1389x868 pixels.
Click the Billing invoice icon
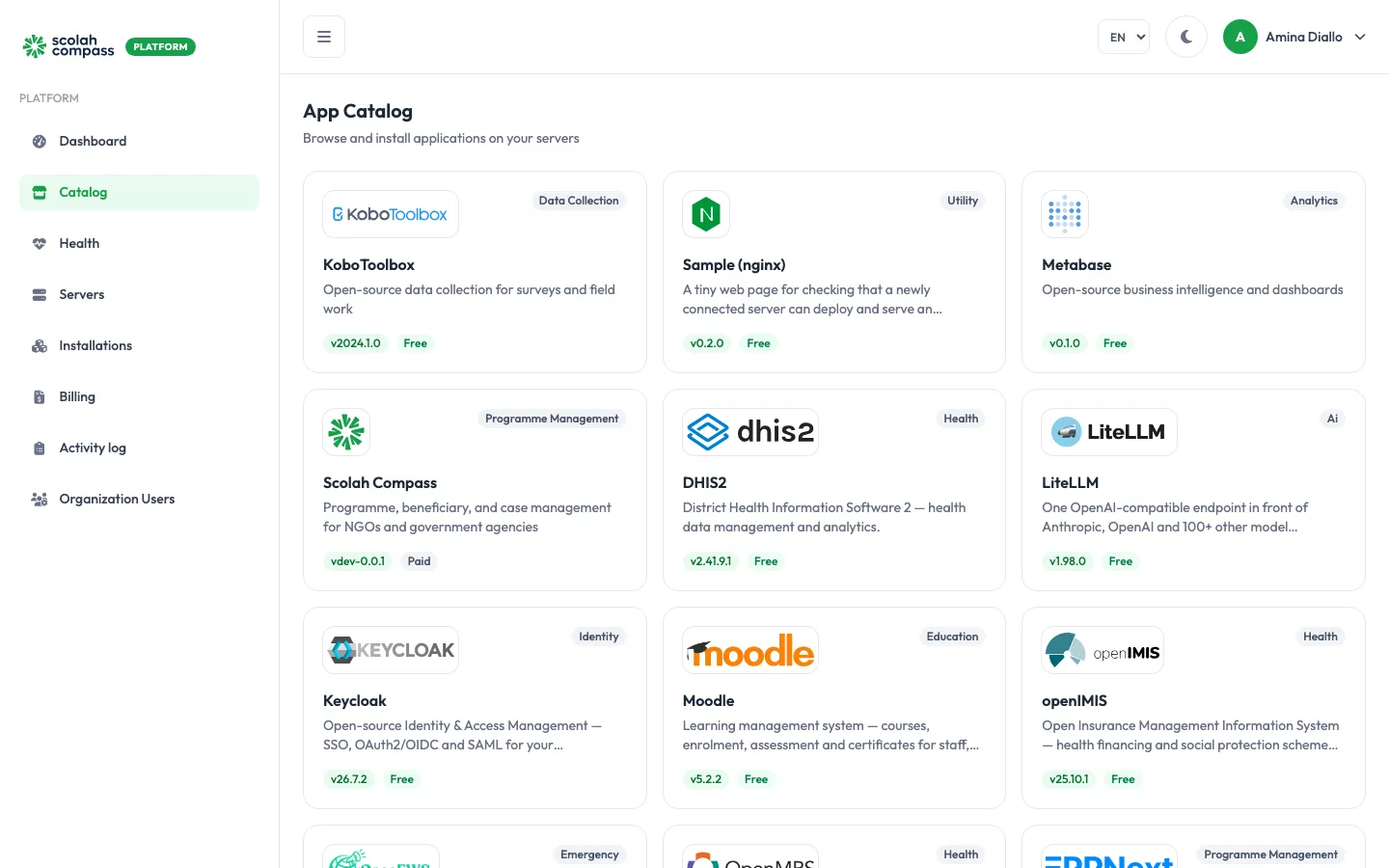click(40, 396)
